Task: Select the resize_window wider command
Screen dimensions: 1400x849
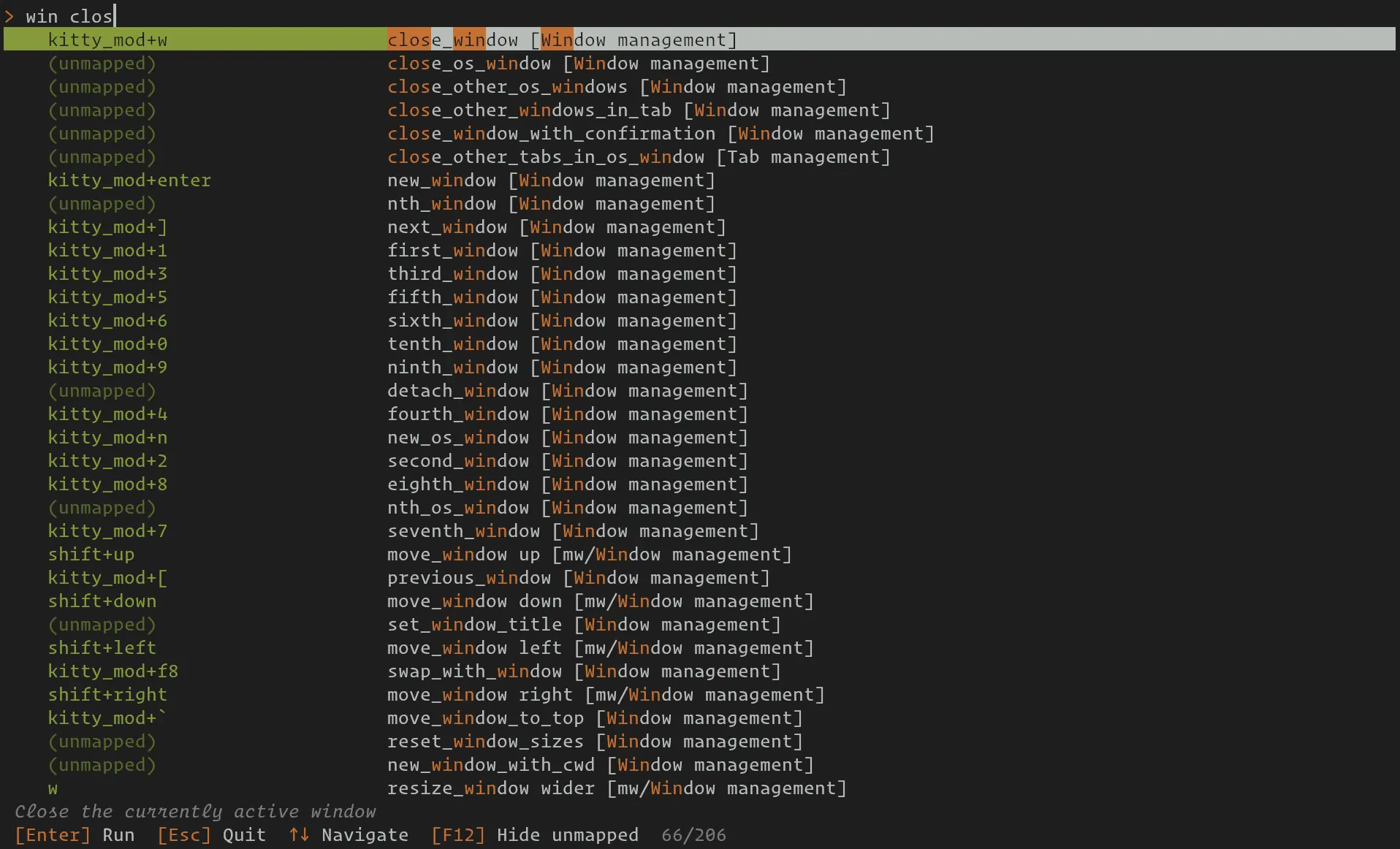Action: (699, 788)
